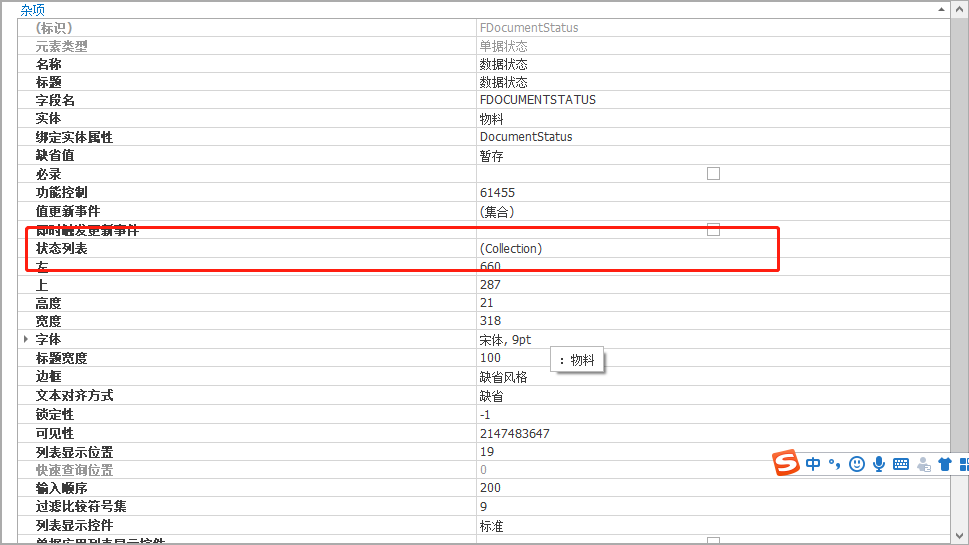The image size is (969, 545).
Task: Open the Sogou account login icon
Action: [923, 464]
